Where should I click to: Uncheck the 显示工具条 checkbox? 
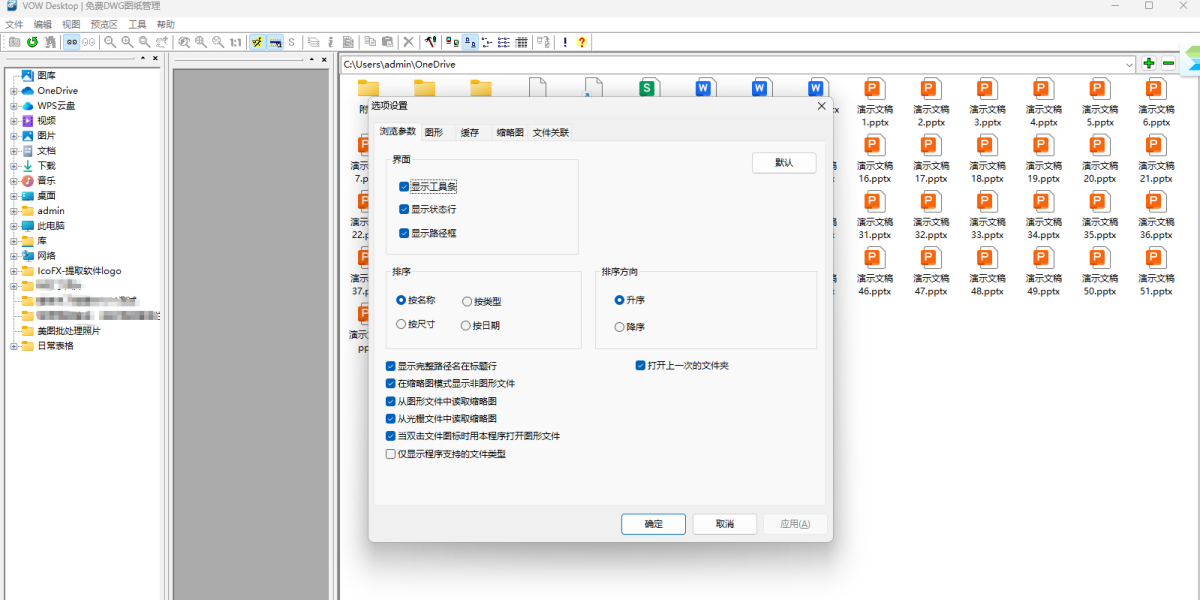pos(404,187)
